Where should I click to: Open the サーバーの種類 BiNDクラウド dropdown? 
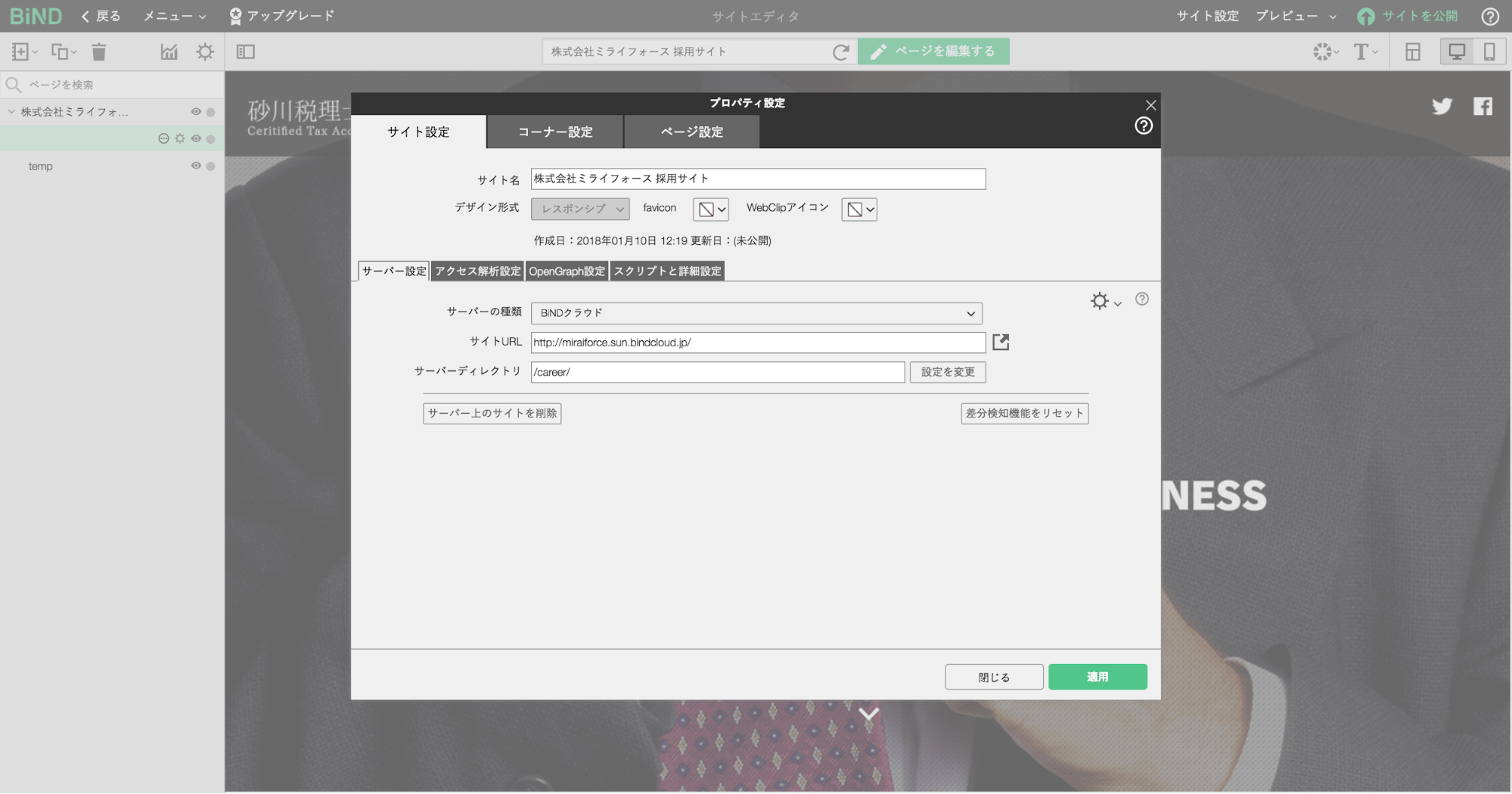[x=756, y=313]
